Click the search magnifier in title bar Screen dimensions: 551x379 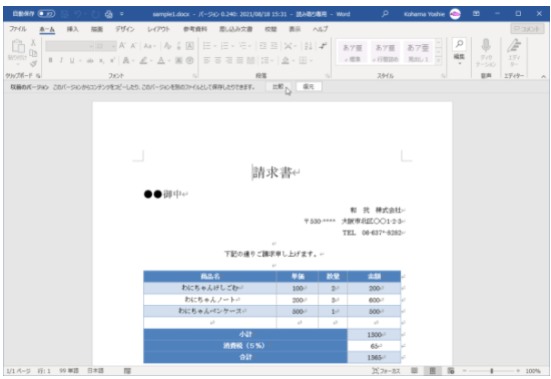(385, 14)
